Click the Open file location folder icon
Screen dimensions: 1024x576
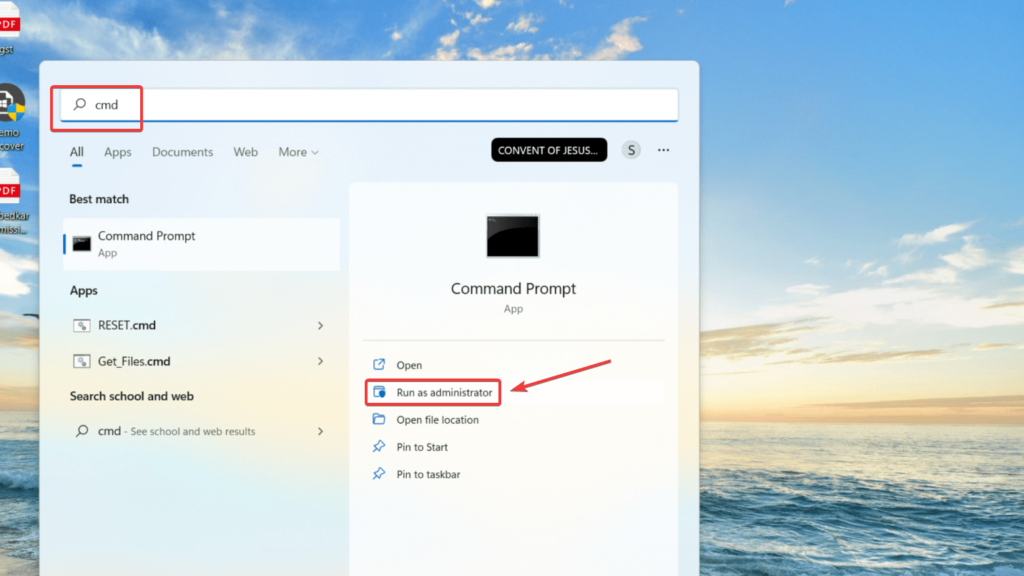tap(379, 420)
